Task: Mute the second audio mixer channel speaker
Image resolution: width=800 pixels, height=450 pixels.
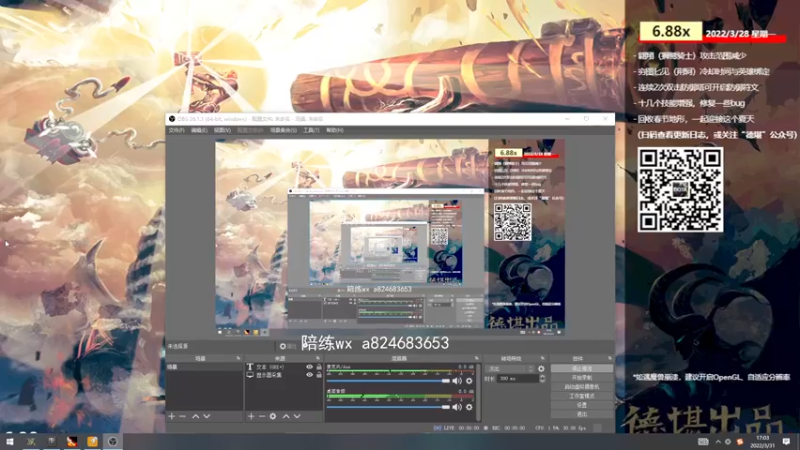Action: 457,407
